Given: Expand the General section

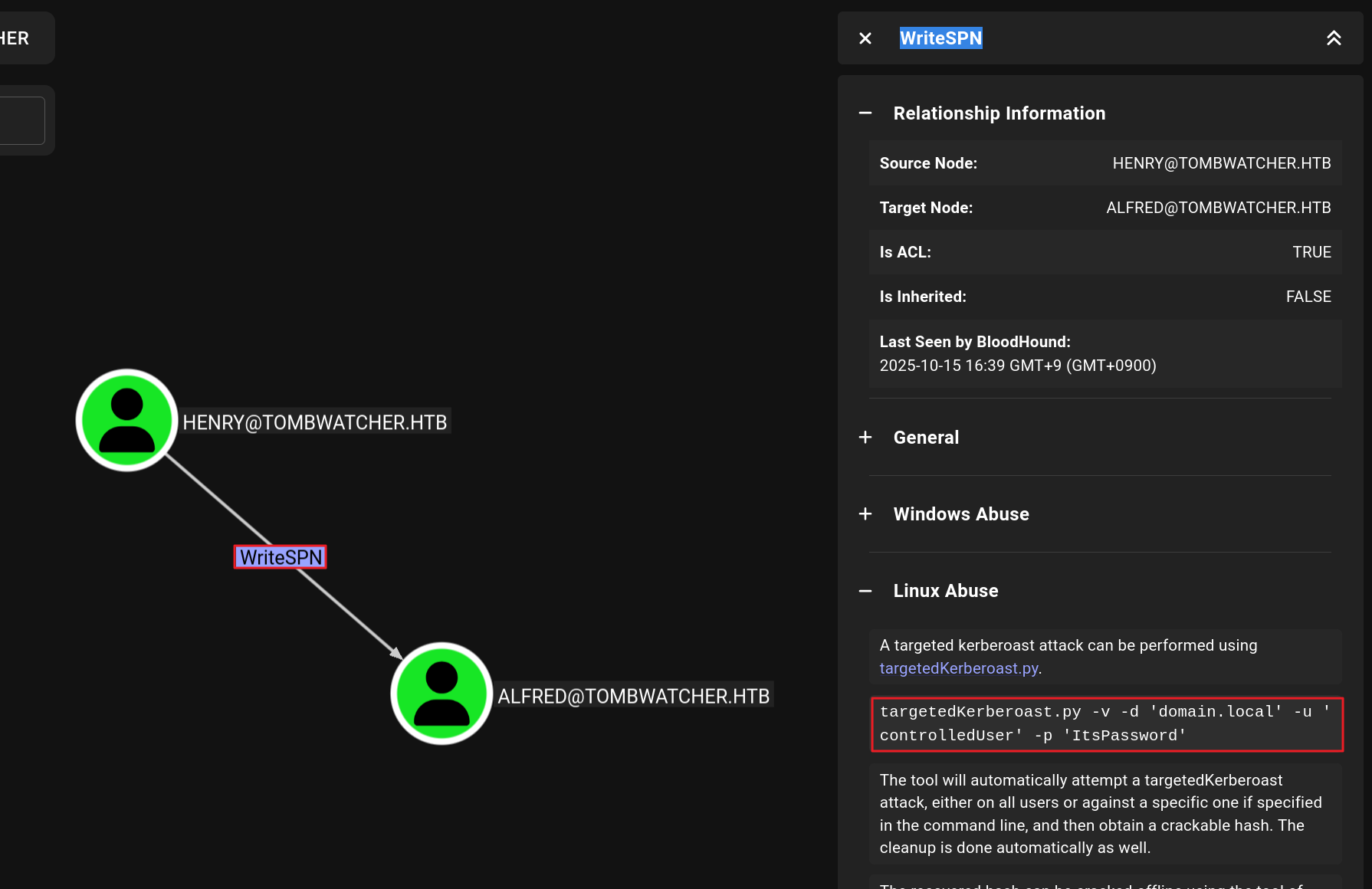Looking at the screenshot, I should 865,438.
